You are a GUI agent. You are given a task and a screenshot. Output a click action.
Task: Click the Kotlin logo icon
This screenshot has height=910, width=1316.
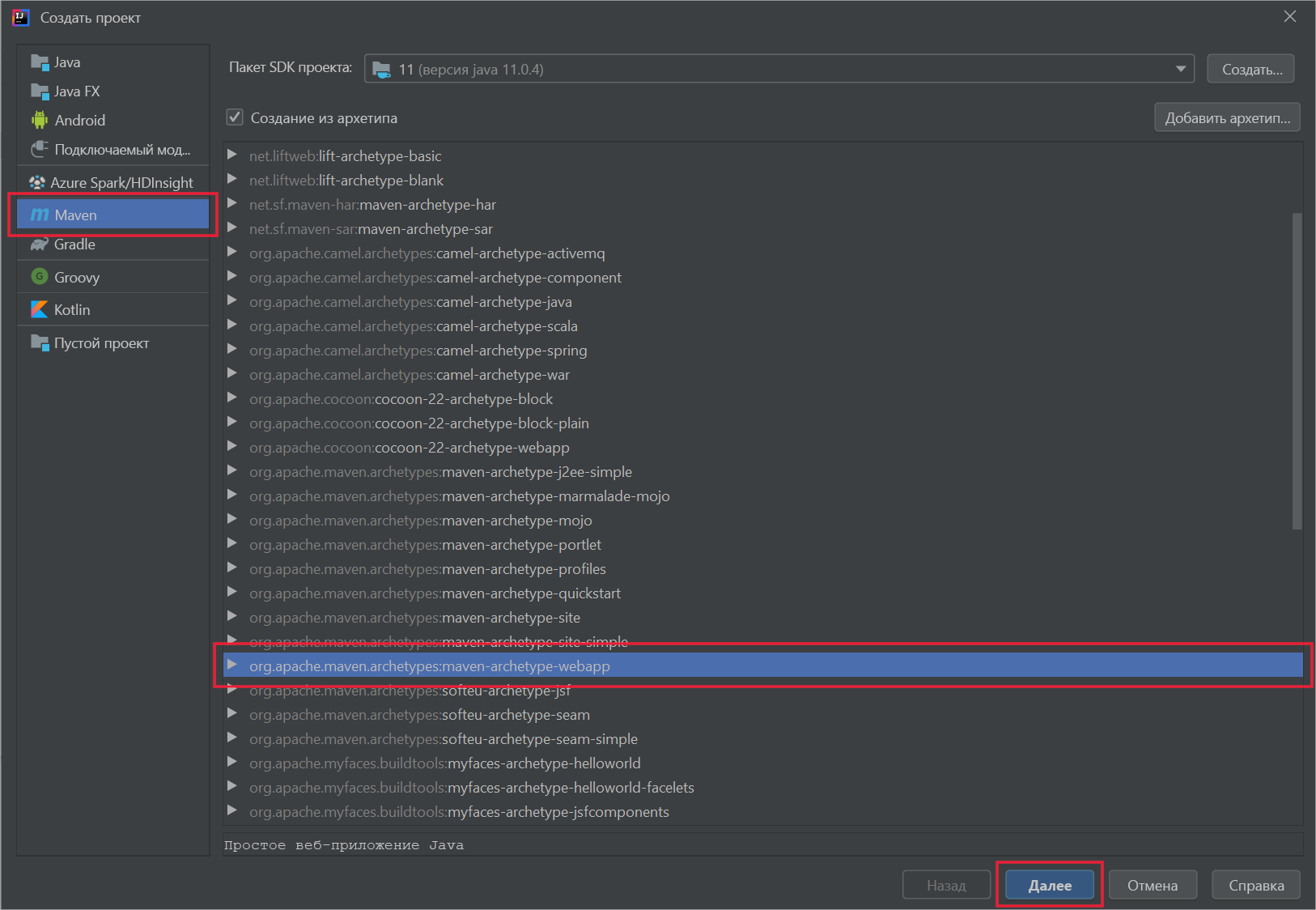(39, 309)
